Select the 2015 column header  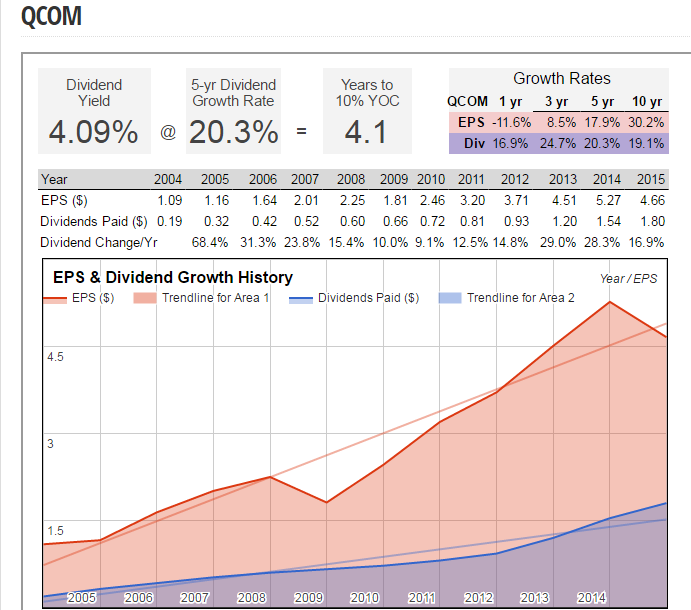(x=651, y=179)
